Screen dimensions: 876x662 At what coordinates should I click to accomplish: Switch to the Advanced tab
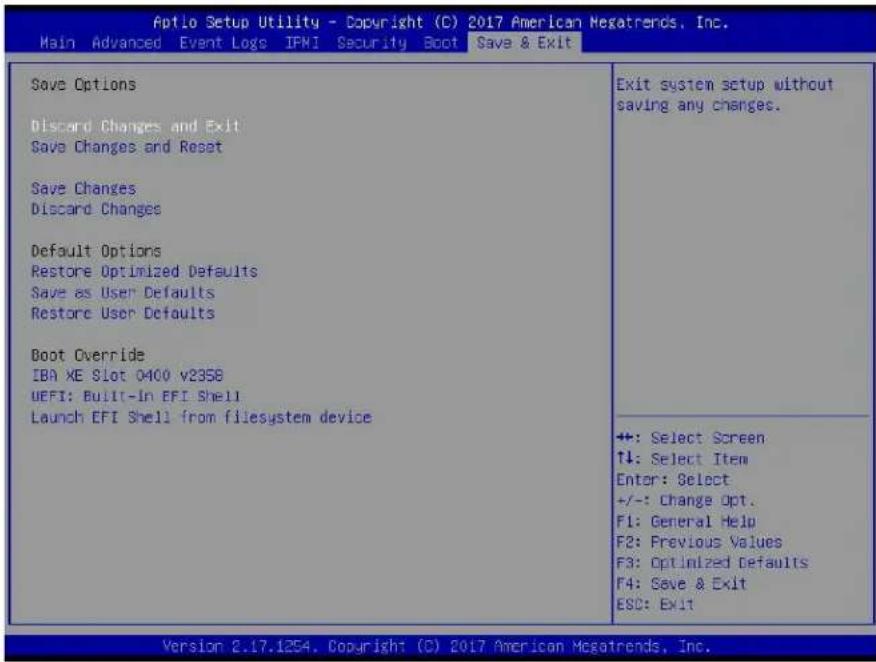point(127,43)
